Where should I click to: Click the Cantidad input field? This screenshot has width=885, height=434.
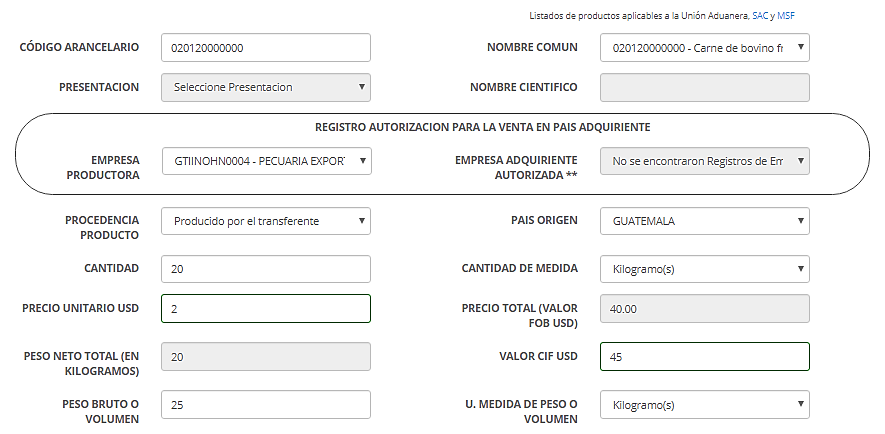266,269
